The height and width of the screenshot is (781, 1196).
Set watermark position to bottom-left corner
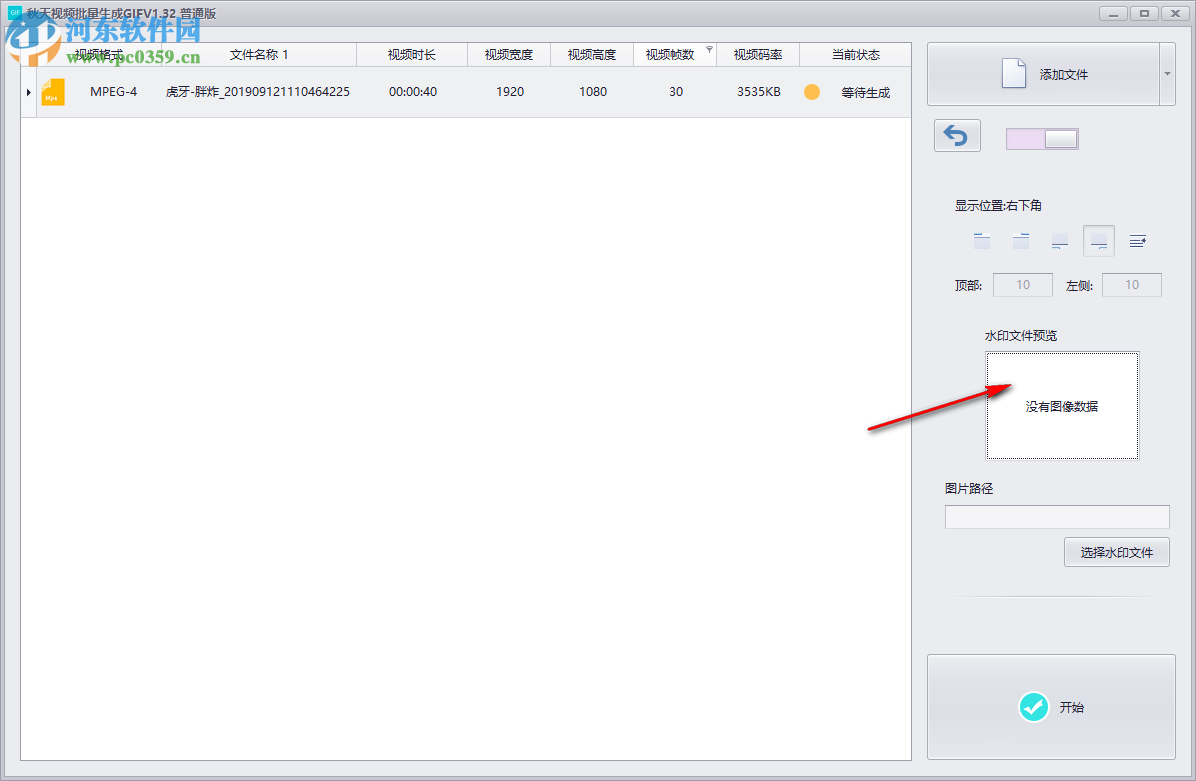pyautogui.click(x=1059, y=242)
